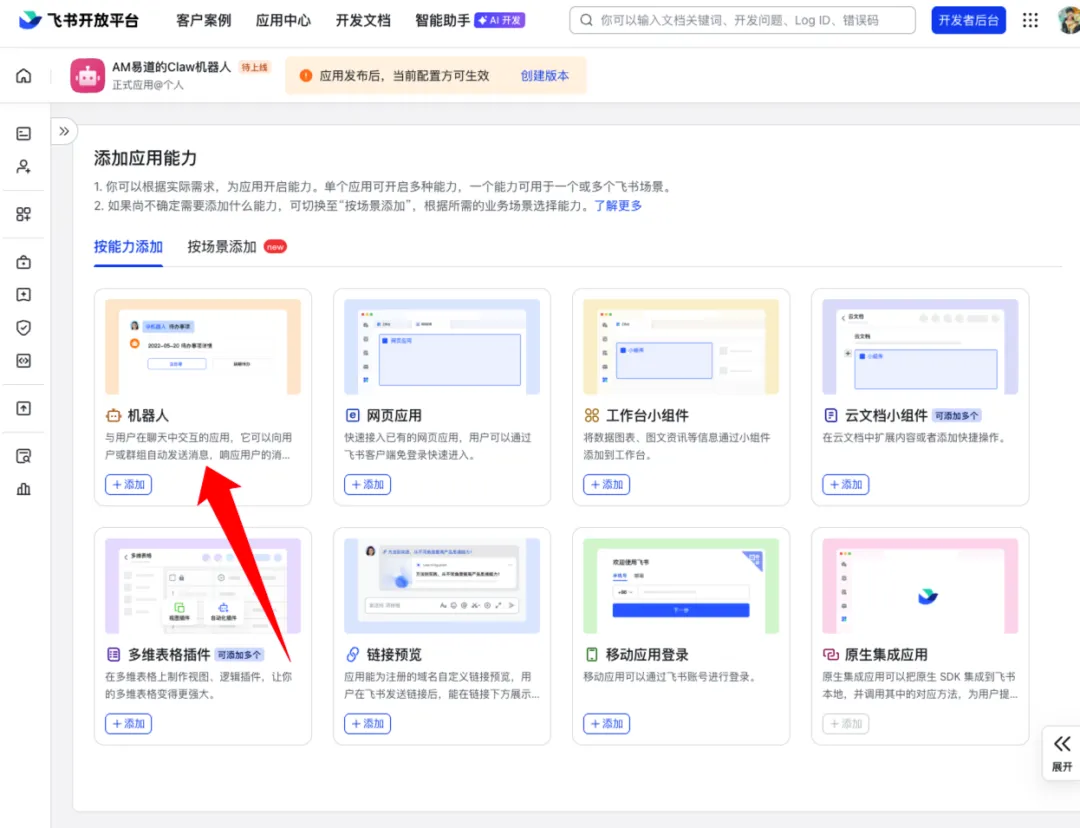1080x828 pixels.
Task: Select the 按能力添加 tab
Action: pos(128,246)
